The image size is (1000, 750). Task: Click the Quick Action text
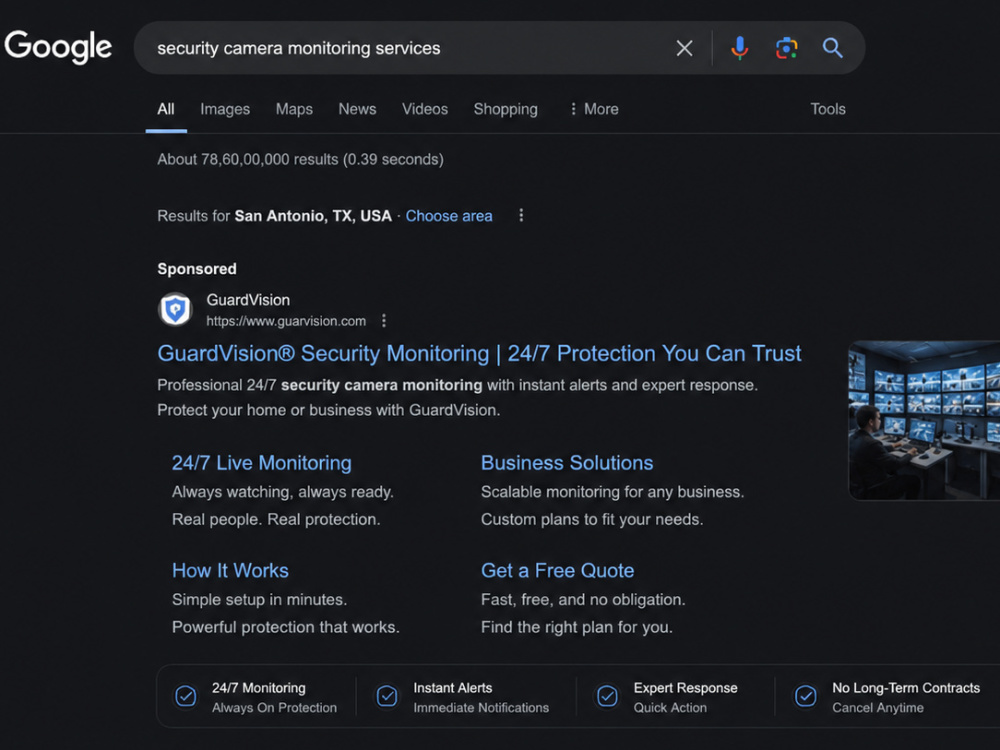(670, 708)
